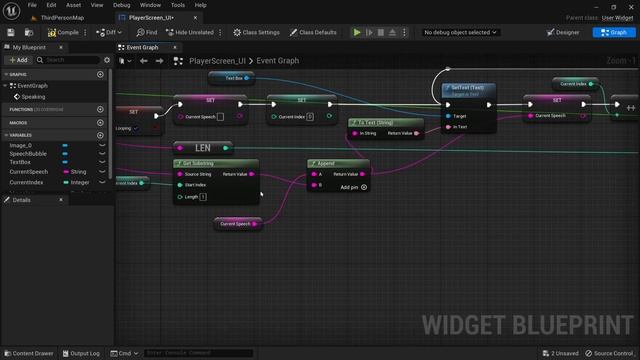Click the Frame Skip button

[369, 32]
